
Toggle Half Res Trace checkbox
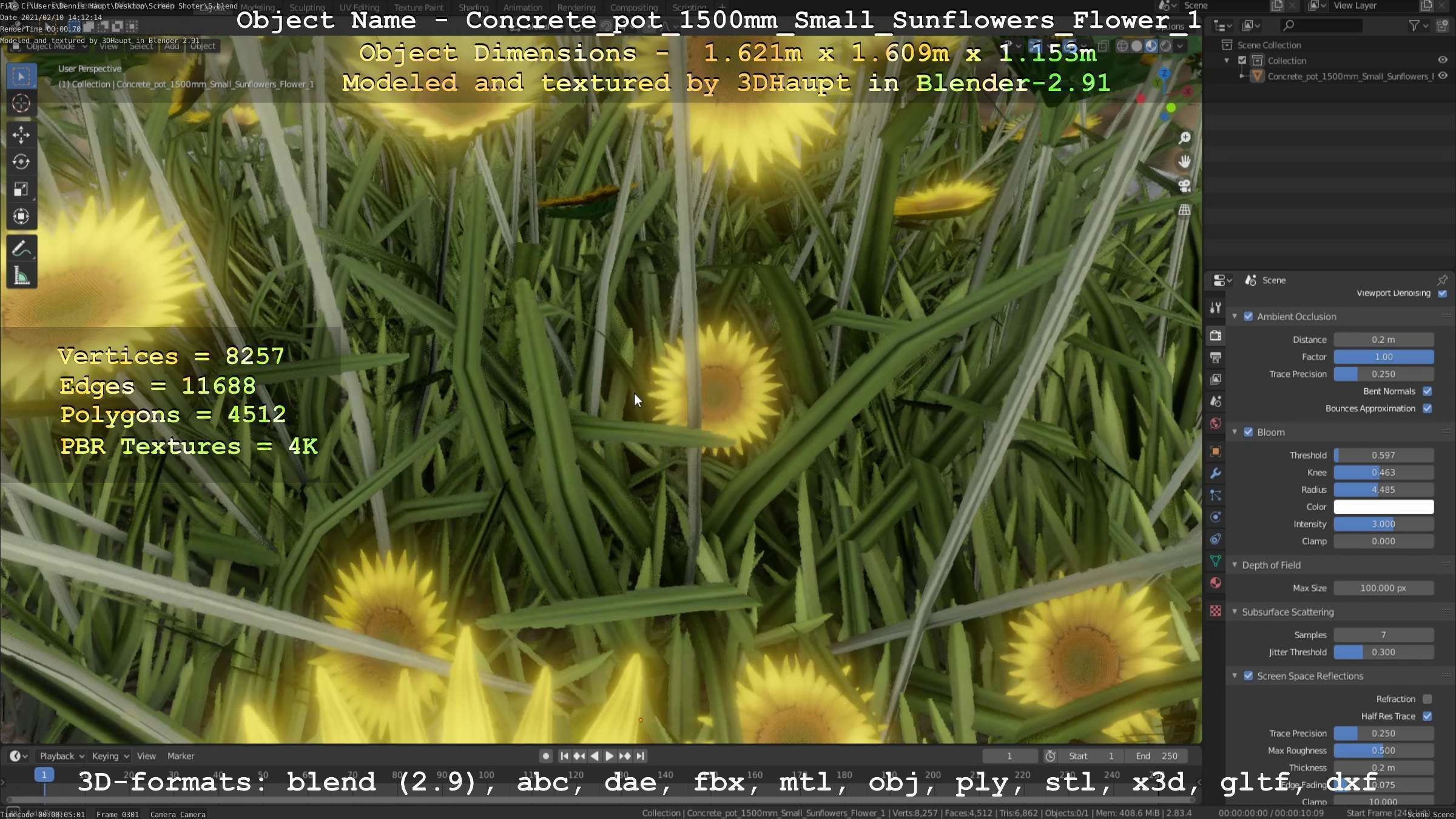pos(1427,716)
